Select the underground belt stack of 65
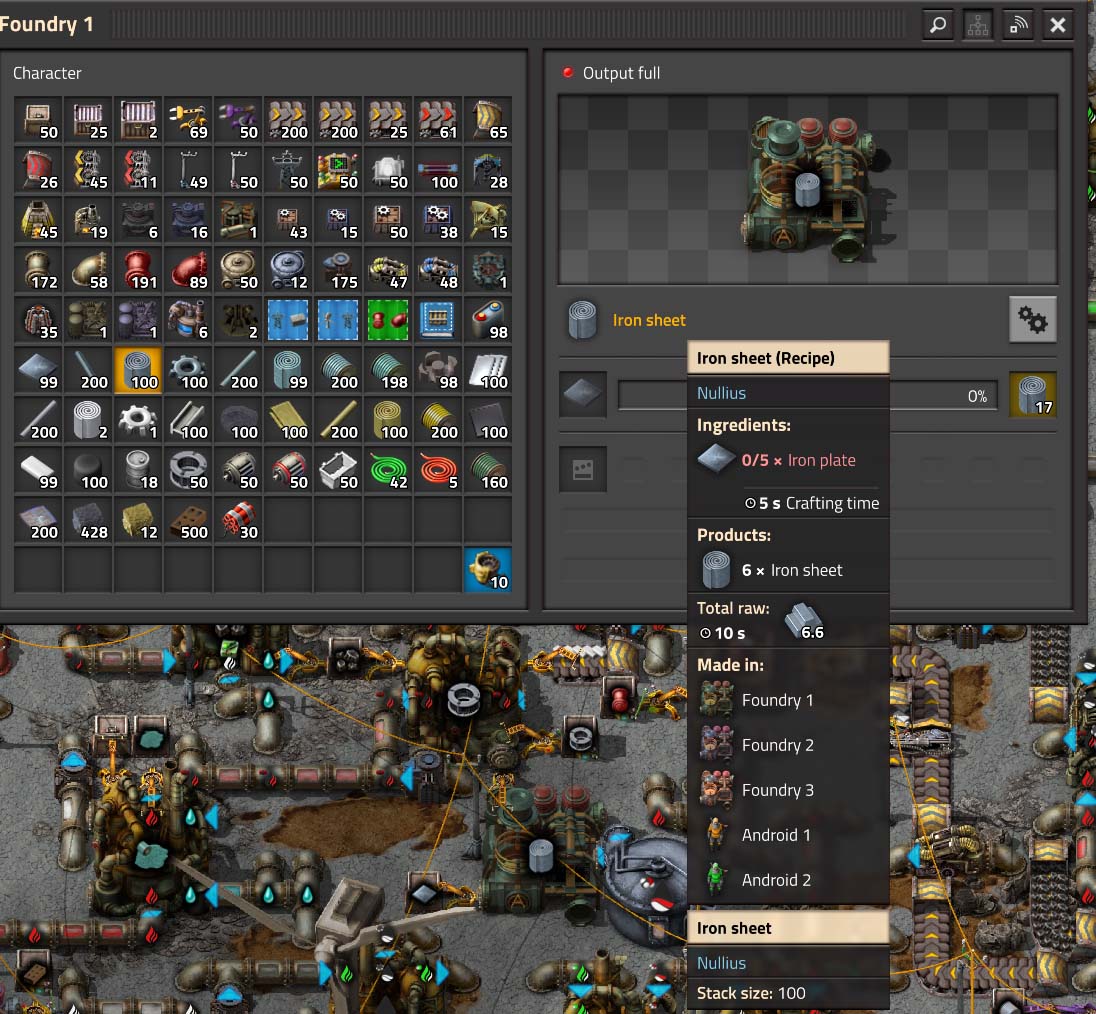This screenshot has width=1096, height=1014. tap(488, 120)
